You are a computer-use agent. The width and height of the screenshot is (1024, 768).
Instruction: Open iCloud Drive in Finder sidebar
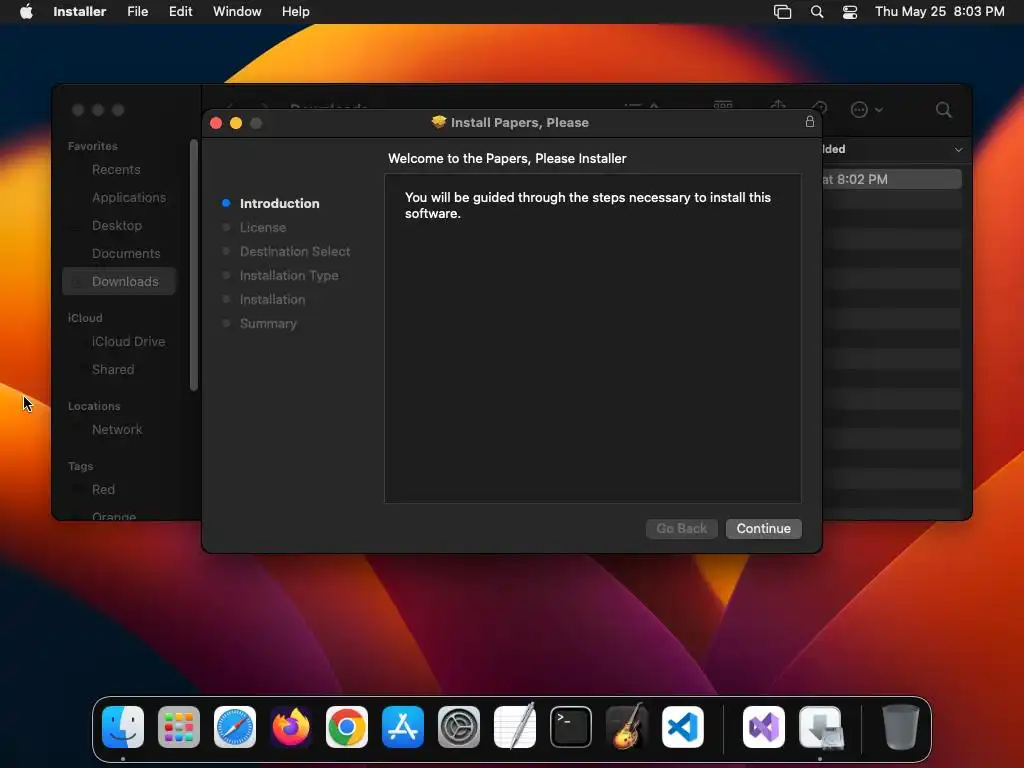coord(128,342)
